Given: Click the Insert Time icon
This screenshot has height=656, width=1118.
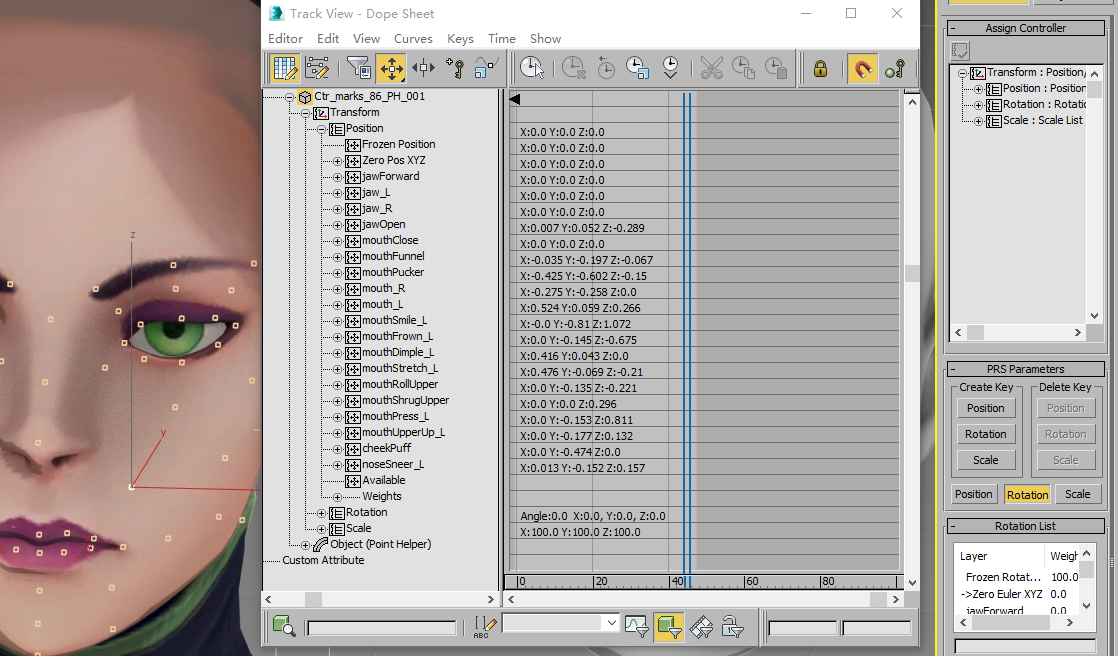Looking at the screenshot, I should click(x=670, y=68).
